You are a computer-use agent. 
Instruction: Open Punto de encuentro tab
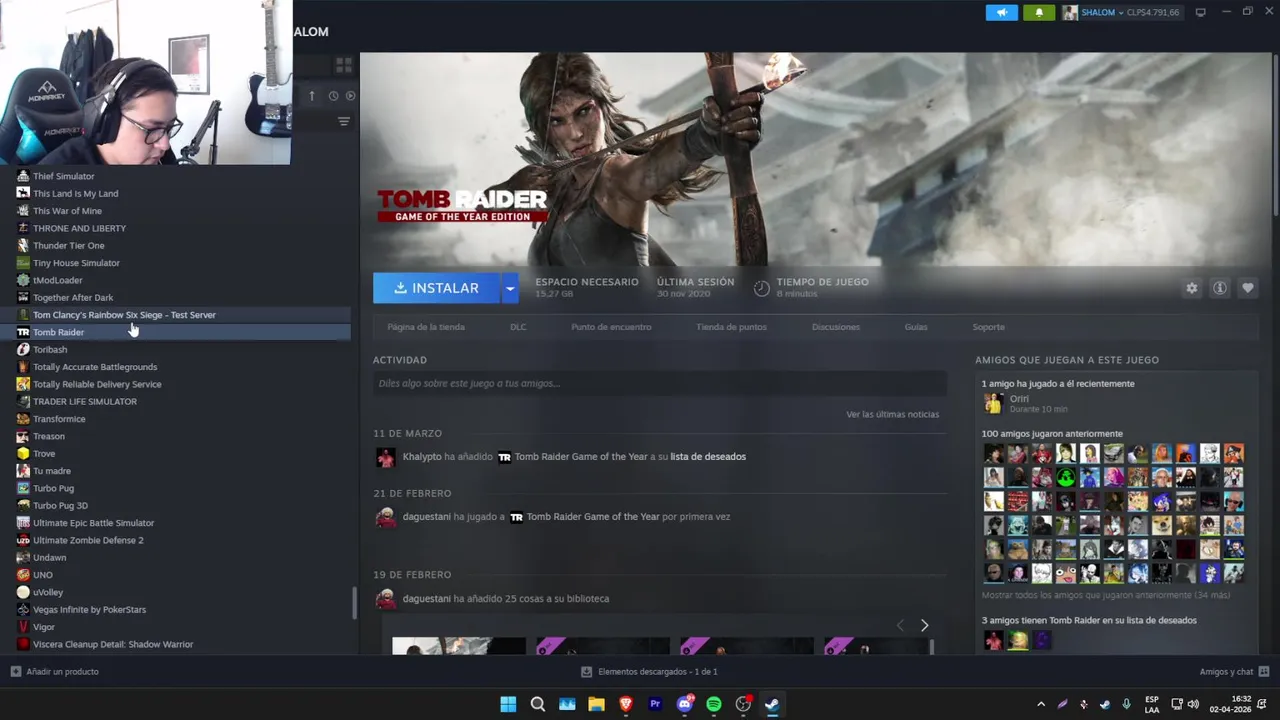click(x=611, y=327)
